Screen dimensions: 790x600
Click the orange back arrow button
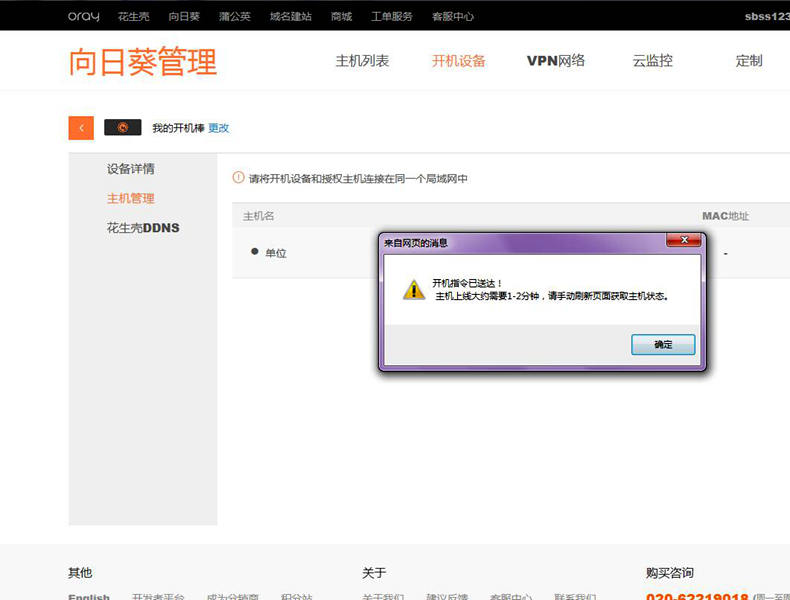coord(81,128)
